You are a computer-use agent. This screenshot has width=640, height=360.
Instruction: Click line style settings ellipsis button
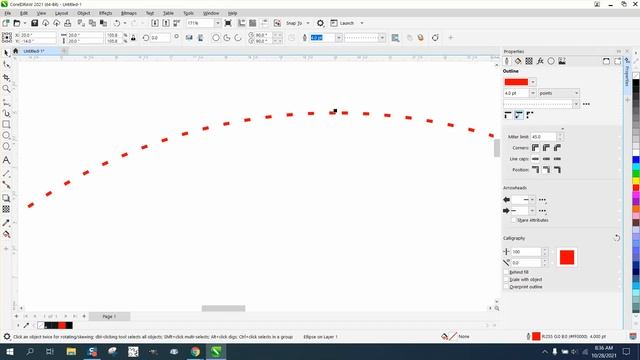586,104
